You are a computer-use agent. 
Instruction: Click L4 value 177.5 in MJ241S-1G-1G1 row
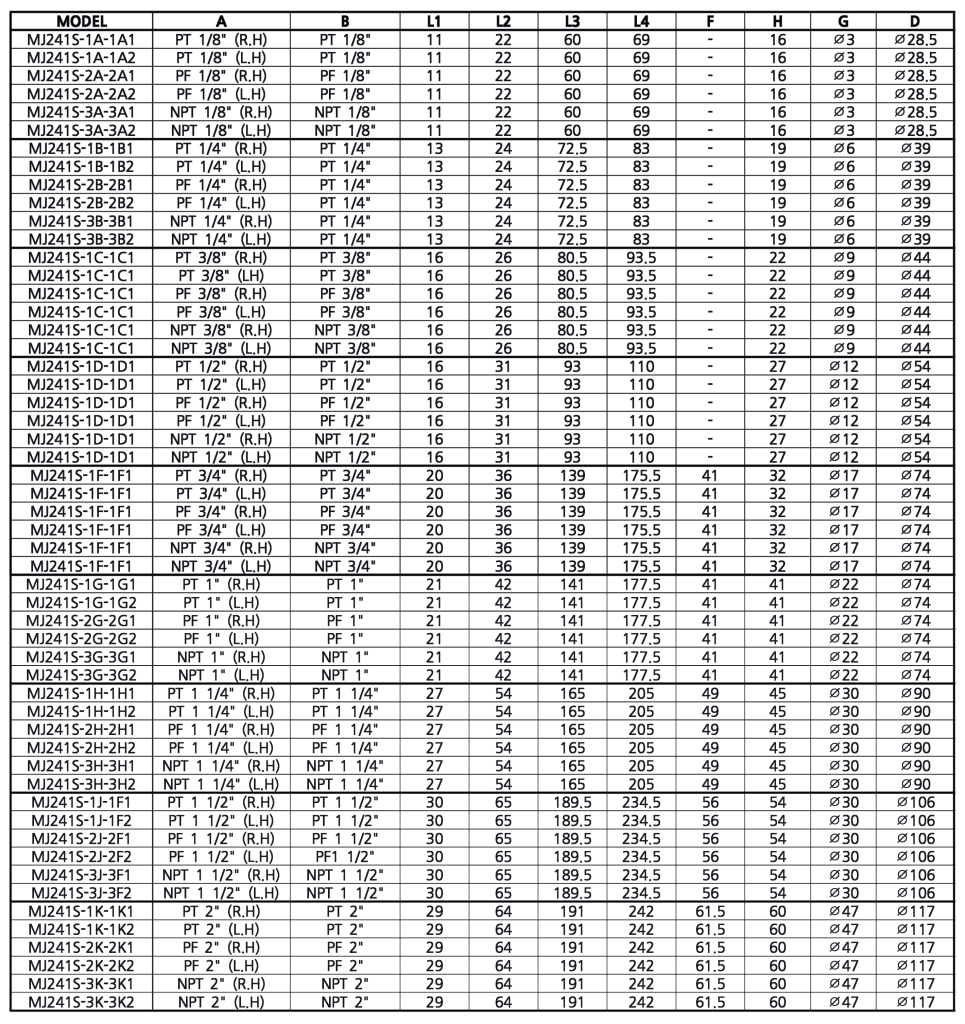pos(641,584)
